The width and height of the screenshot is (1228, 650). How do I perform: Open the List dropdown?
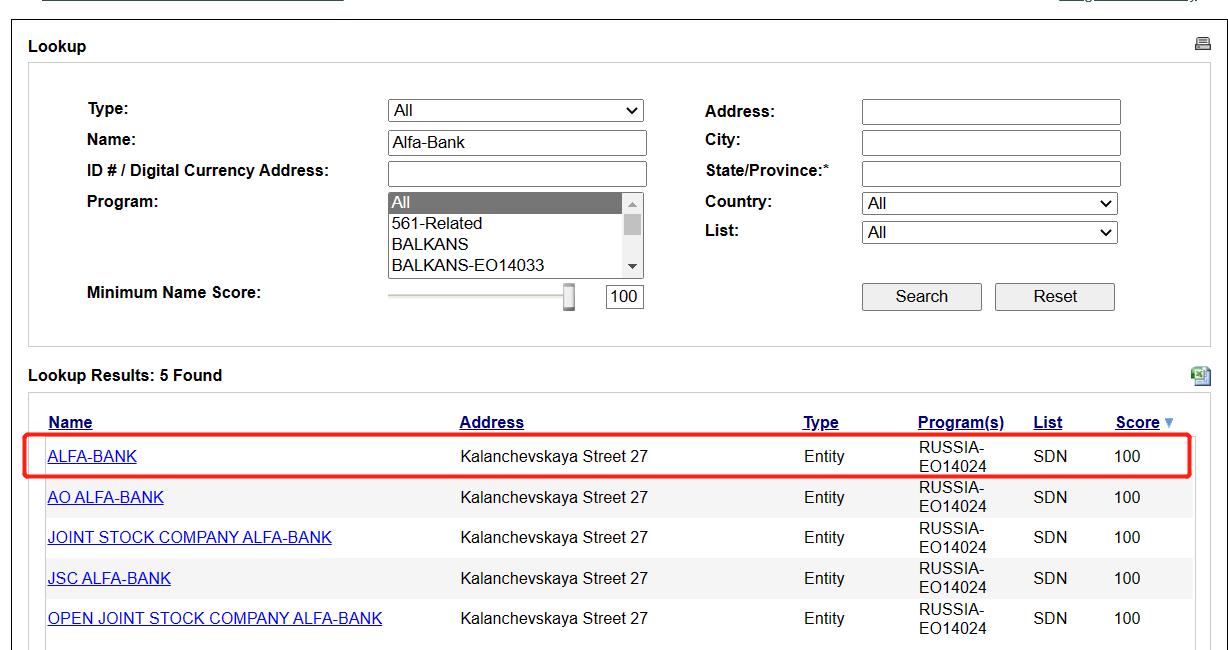click(x=989, y=232)
